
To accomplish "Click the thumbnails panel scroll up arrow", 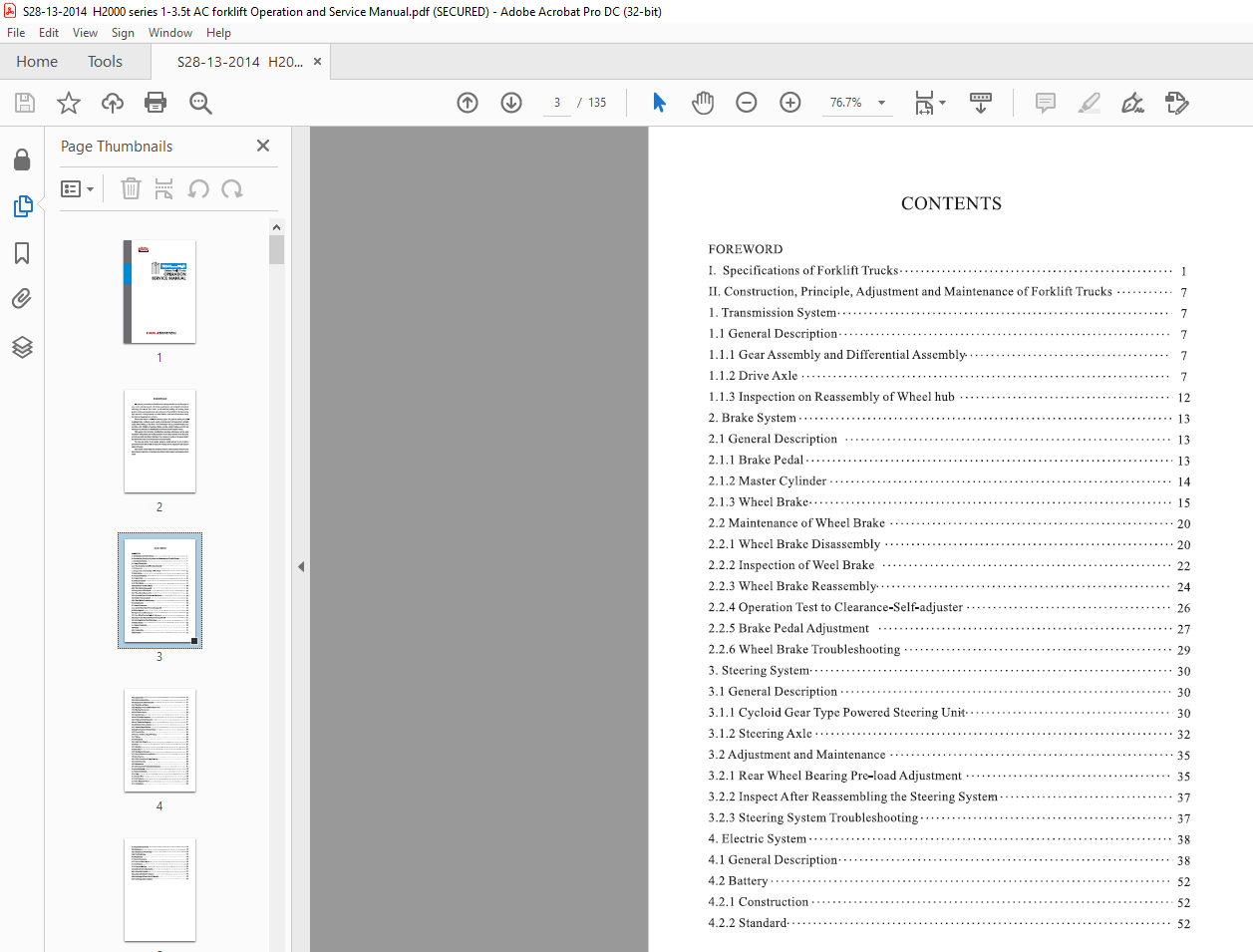I will pos(276,227).
